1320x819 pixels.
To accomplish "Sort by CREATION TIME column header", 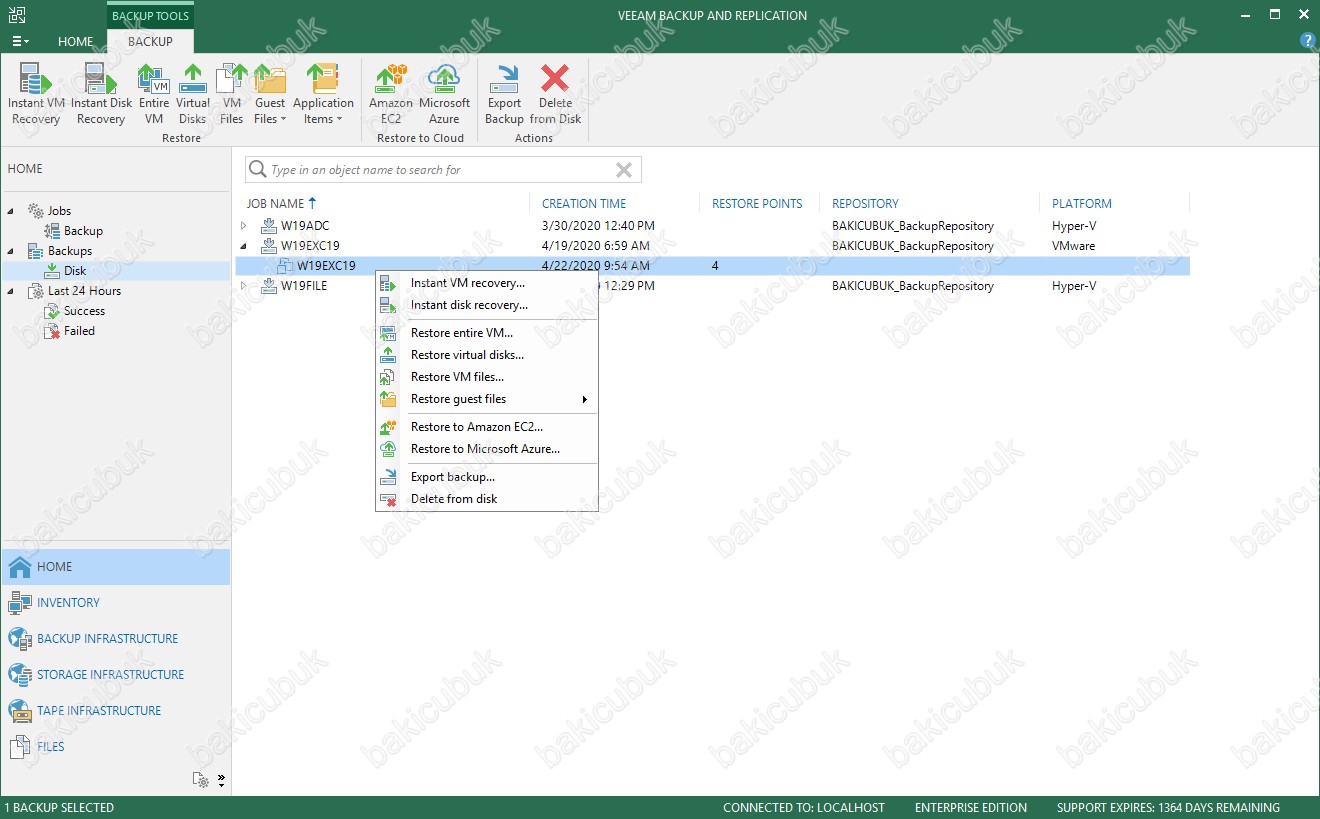I will [x=584, y=203].
